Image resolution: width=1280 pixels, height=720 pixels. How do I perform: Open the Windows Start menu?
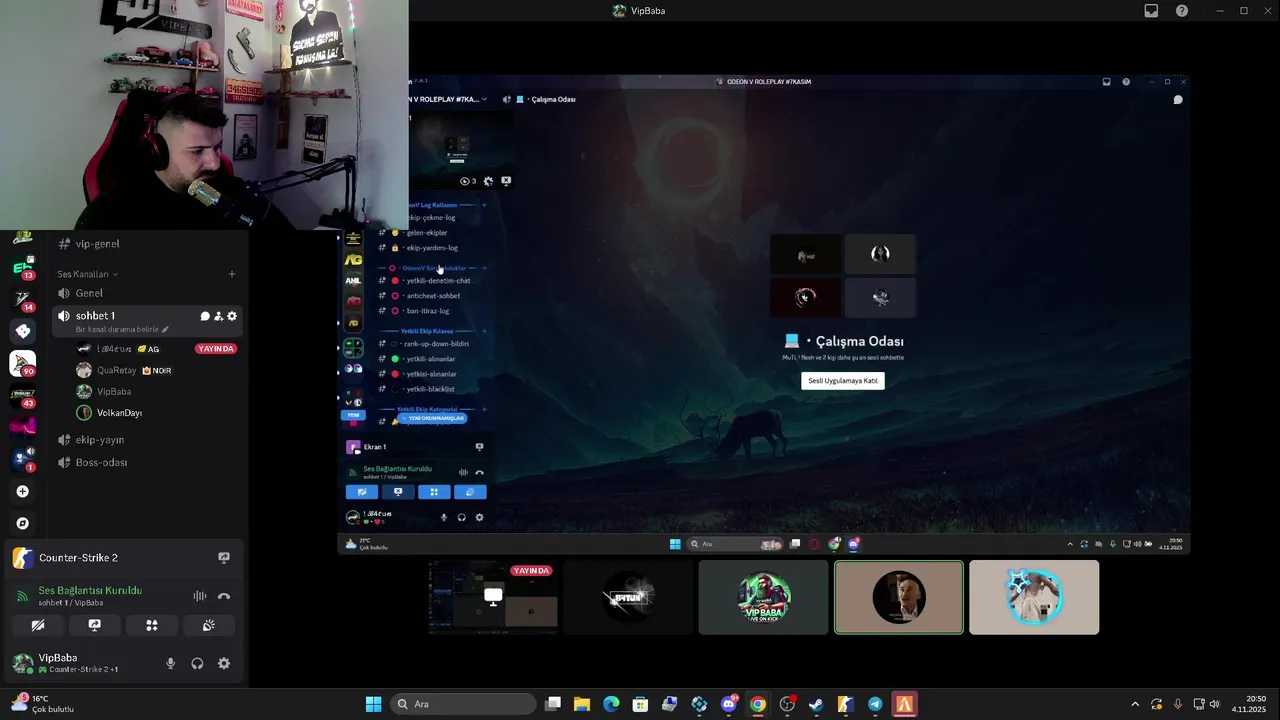(x=373, y=704)
